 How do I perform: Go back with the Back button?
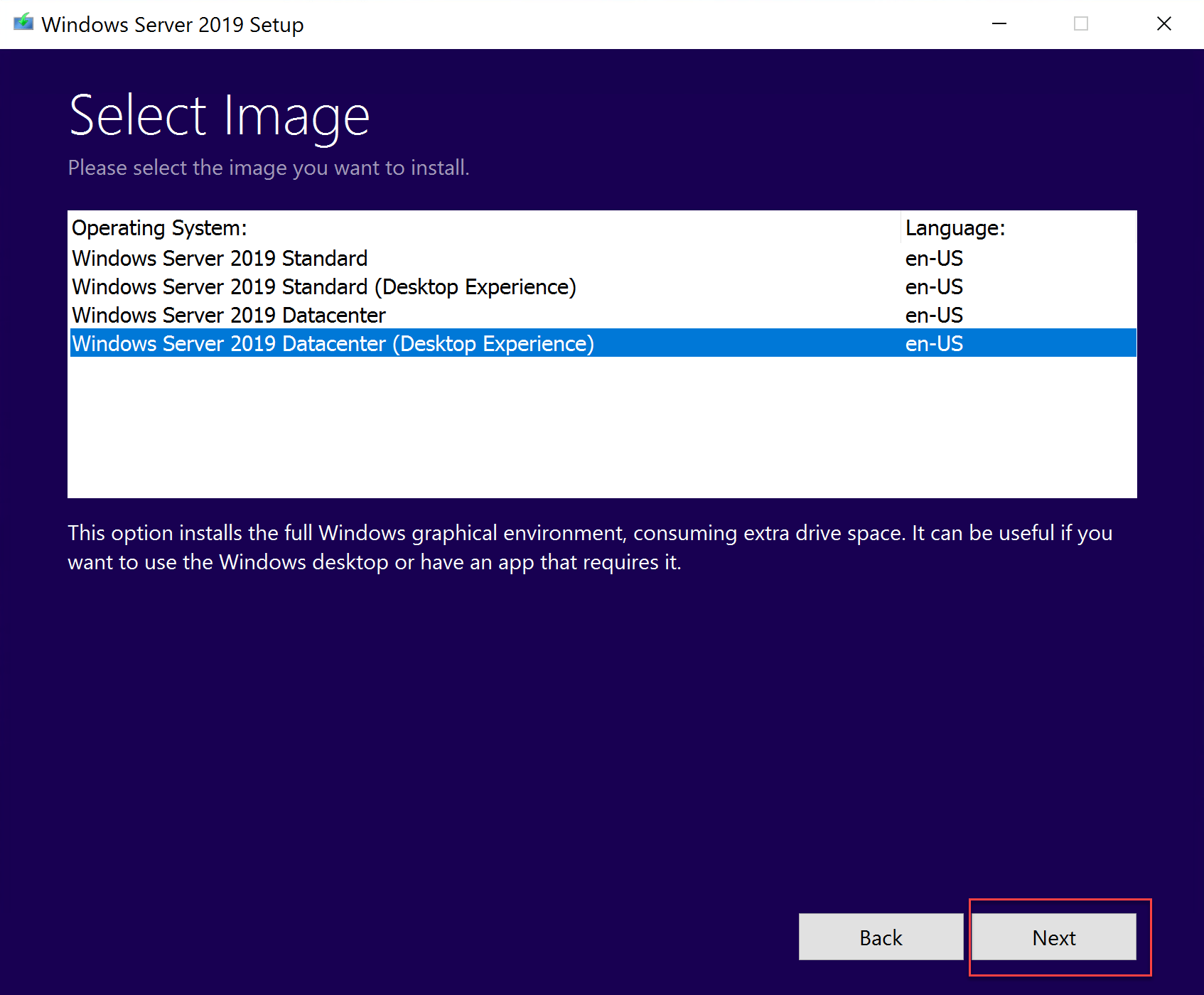click(881, 937)
